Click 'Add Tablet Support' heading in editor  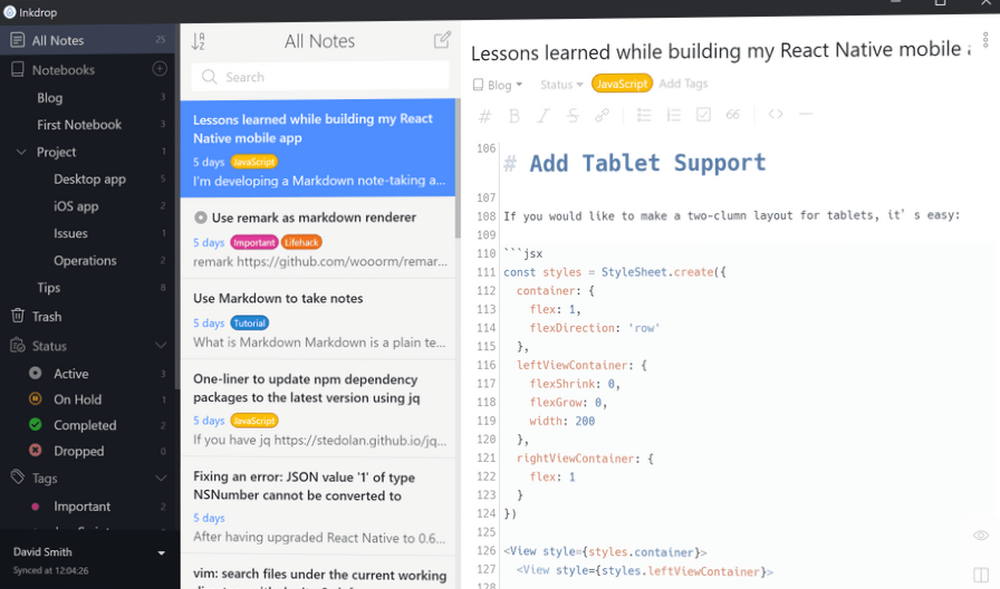[647, 163]
